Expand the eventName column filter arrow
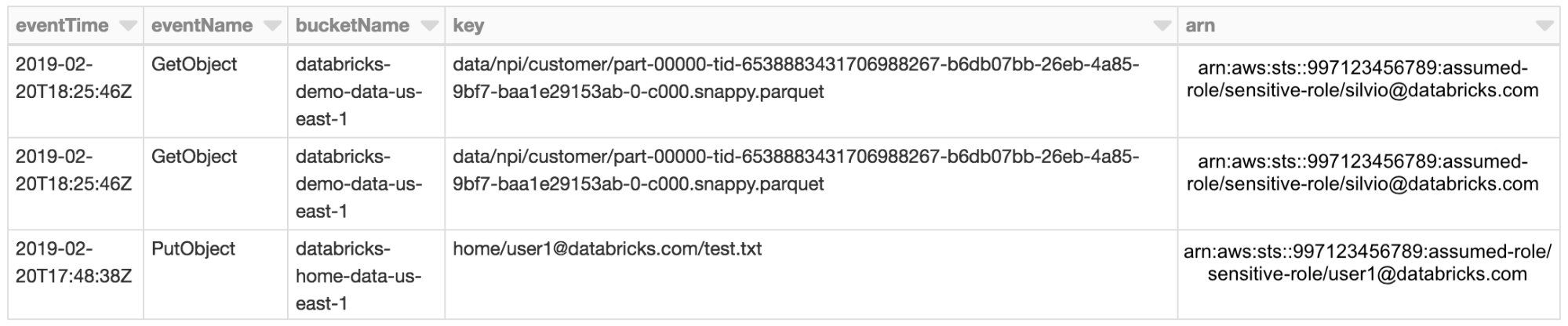Image resolution: width=1568 pixels, height=326 pixels. click(x=272, y=26)
